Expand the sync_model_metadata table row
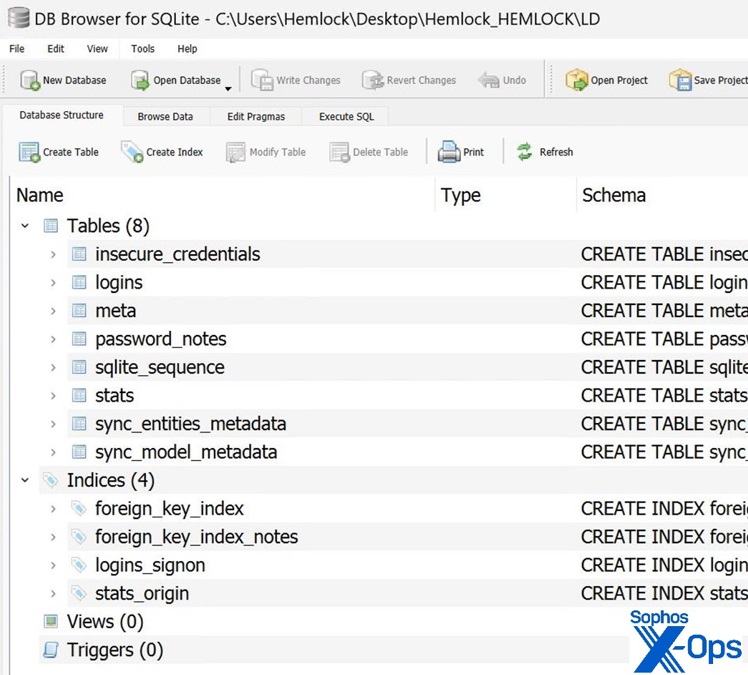The width and height of the screenshot is (748, 675). click(x=53, y=452)
